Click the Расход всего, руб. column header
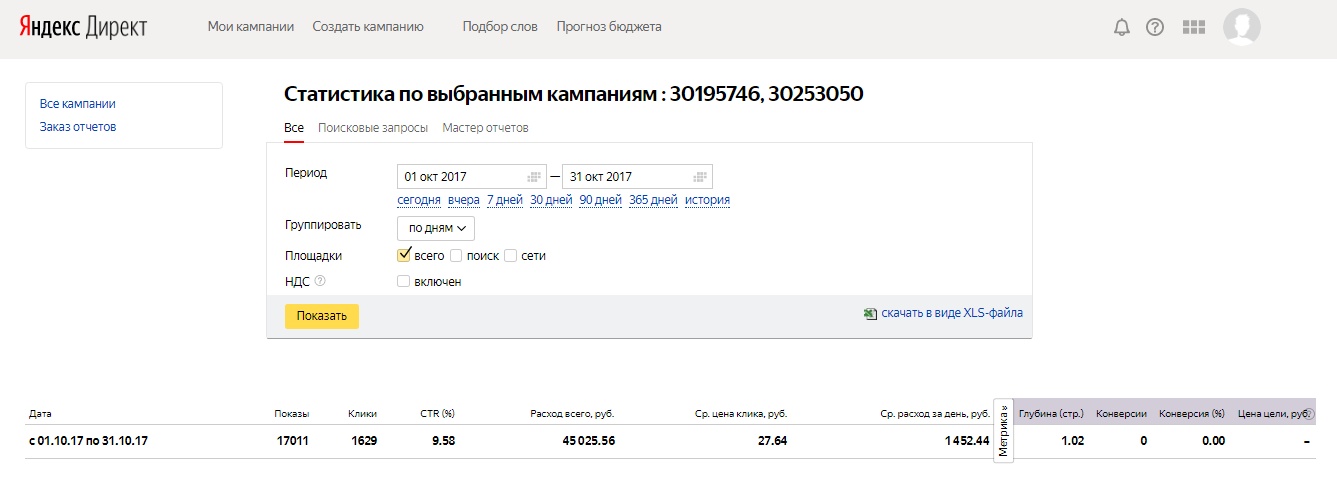The image size is (1337, 480). 572,413
